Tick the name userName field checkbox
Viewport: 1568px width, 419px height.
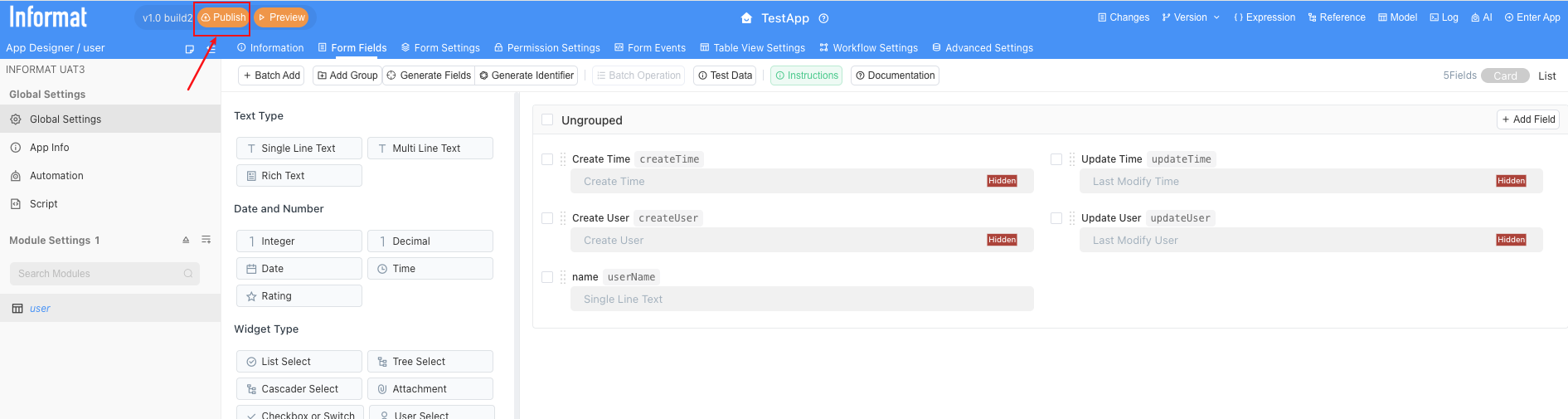(x=547, y=277)
